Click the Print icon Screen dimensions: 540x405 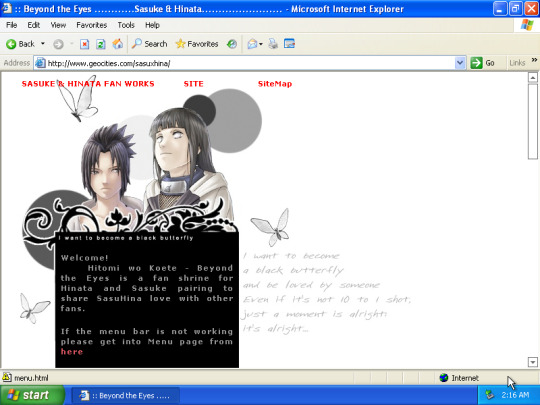click(x=273, y=44)
